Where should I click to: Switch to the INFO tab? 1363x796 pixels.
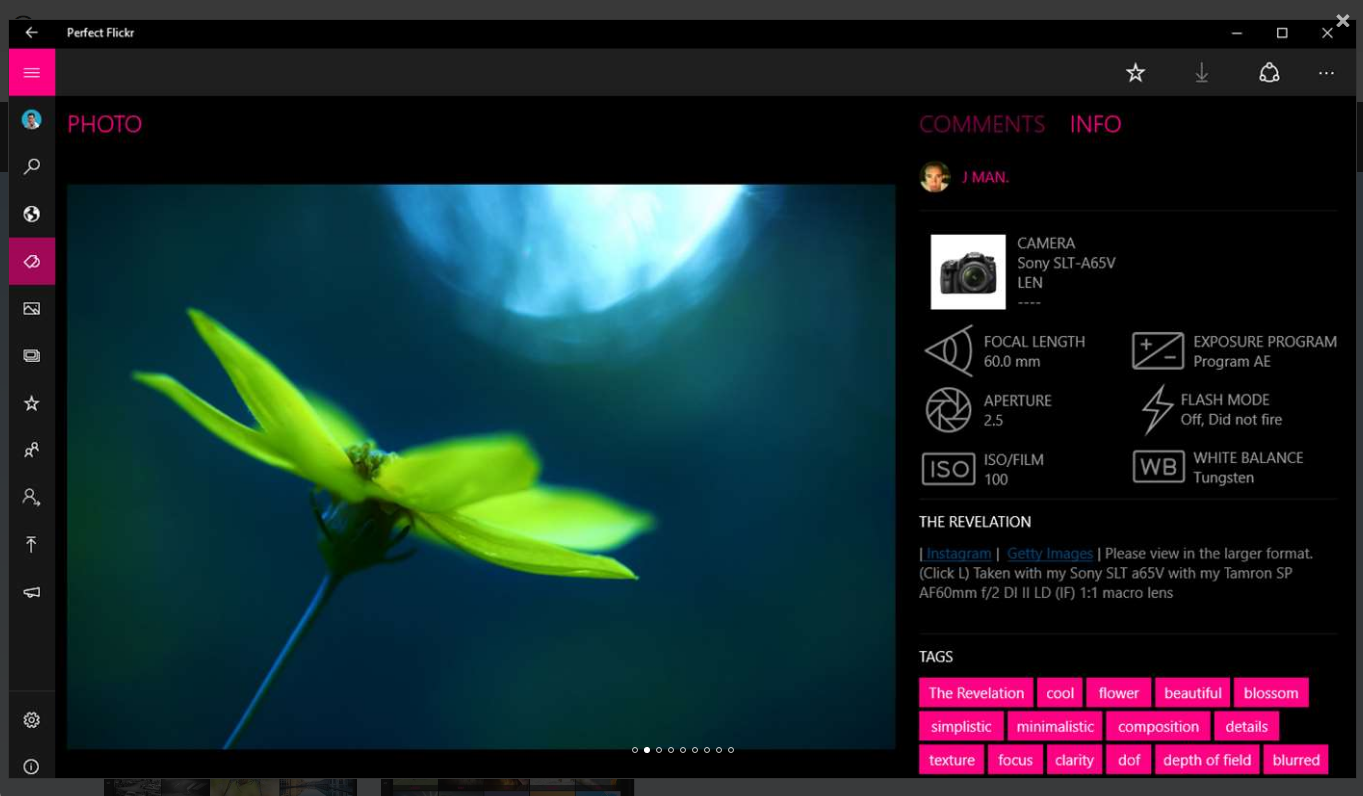pos(1095,124)
